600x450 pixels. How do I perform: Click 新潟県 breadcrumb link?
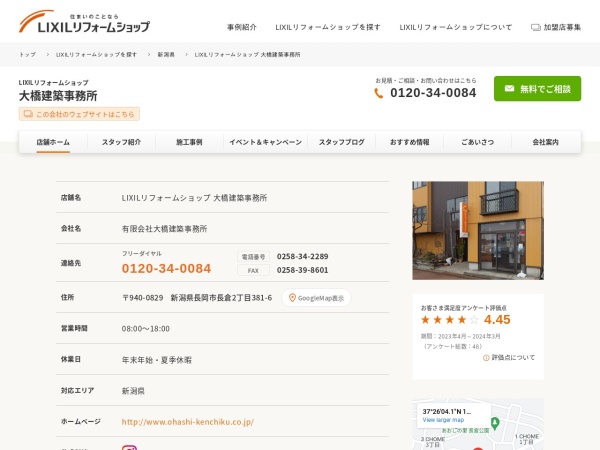click(166, 55)
